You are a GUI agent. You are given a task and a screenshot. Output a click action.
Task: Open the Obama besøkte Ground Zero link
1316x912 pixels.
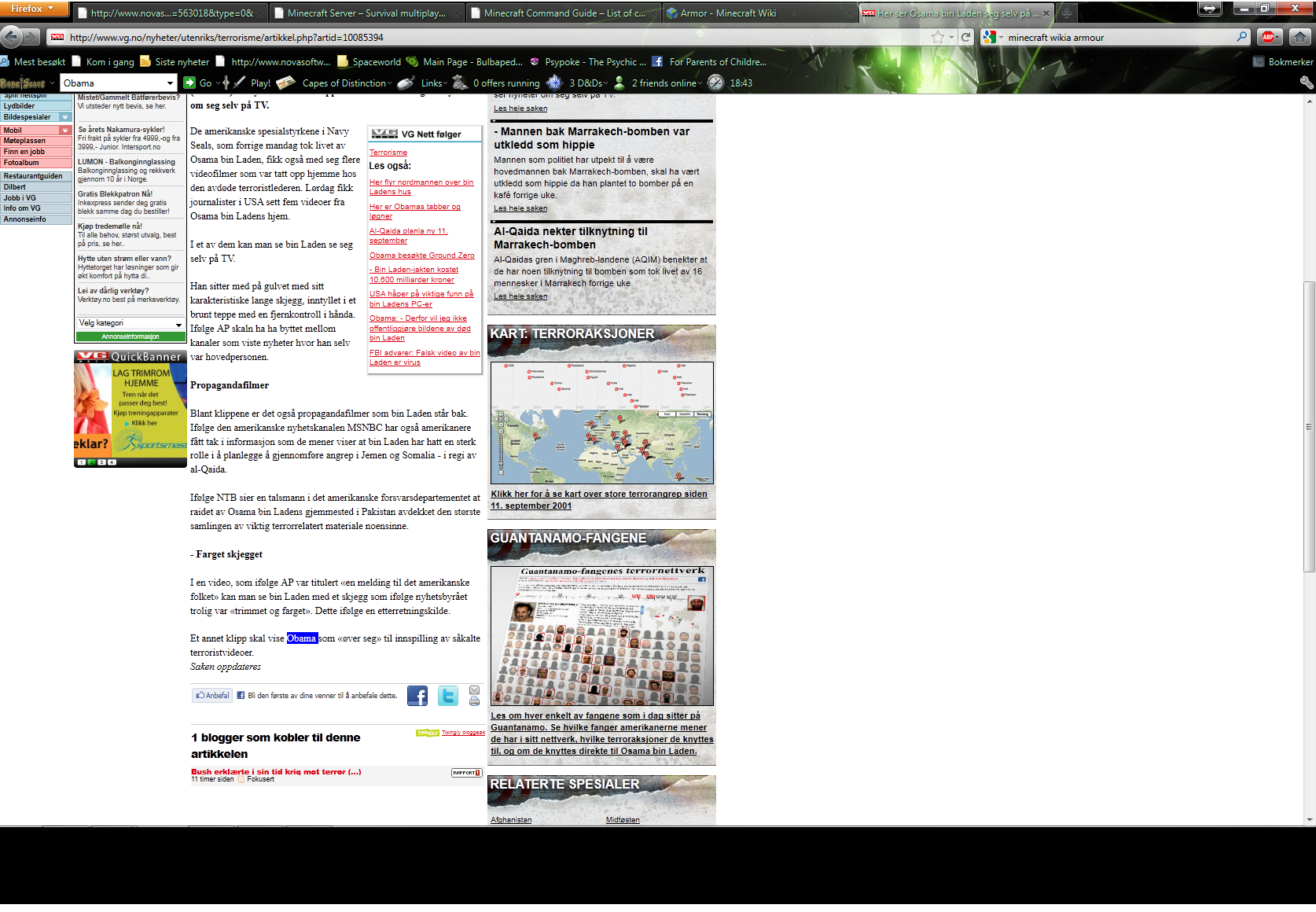click(422, 256)
